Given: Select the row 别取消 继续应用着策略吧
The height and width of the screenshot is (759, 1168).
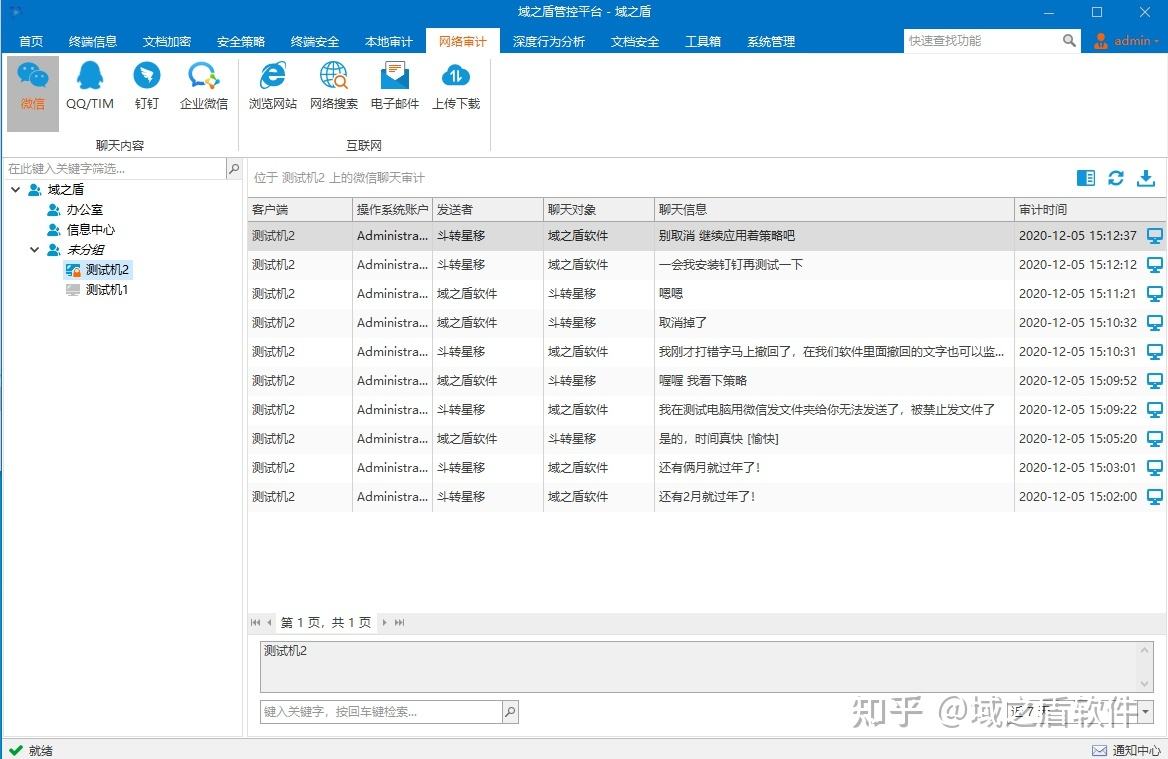Looking at the screenshot, I should tap(705, 236).
